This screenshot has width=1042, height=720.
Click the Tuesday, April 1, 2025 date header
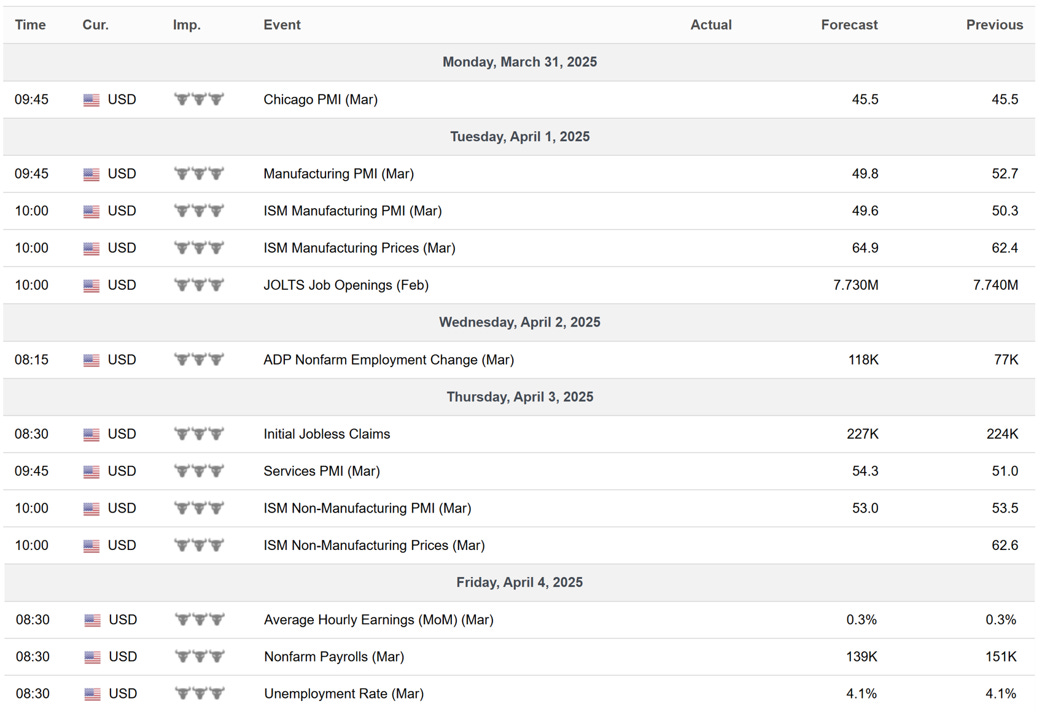(520, 137)
